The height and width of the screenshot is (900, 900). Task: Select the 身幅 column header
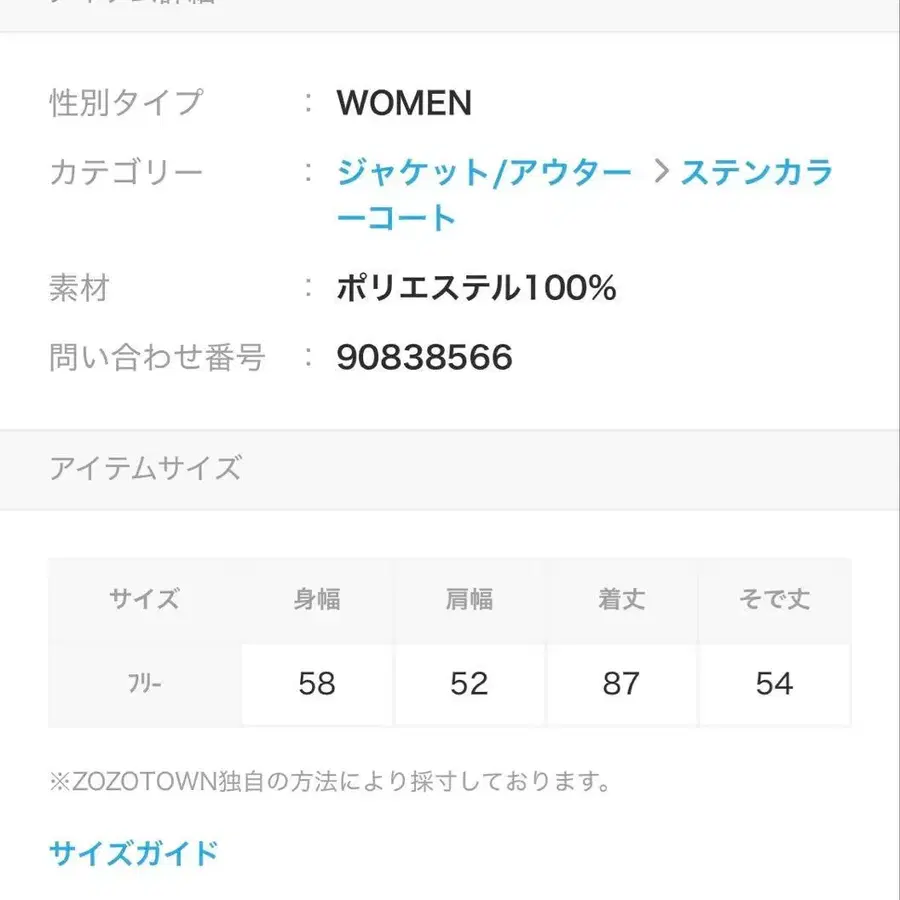click(x=318, y=599)
